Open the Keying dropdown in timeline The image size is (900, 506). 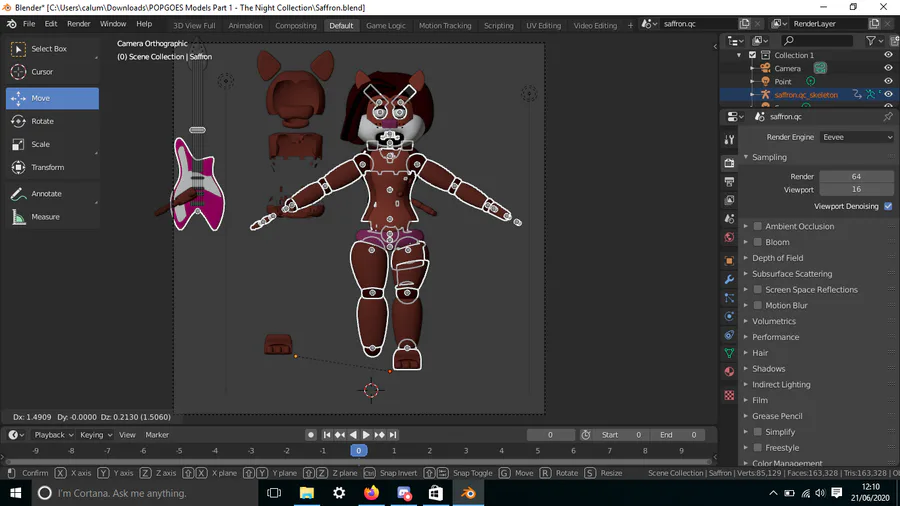tap(96, 435)
